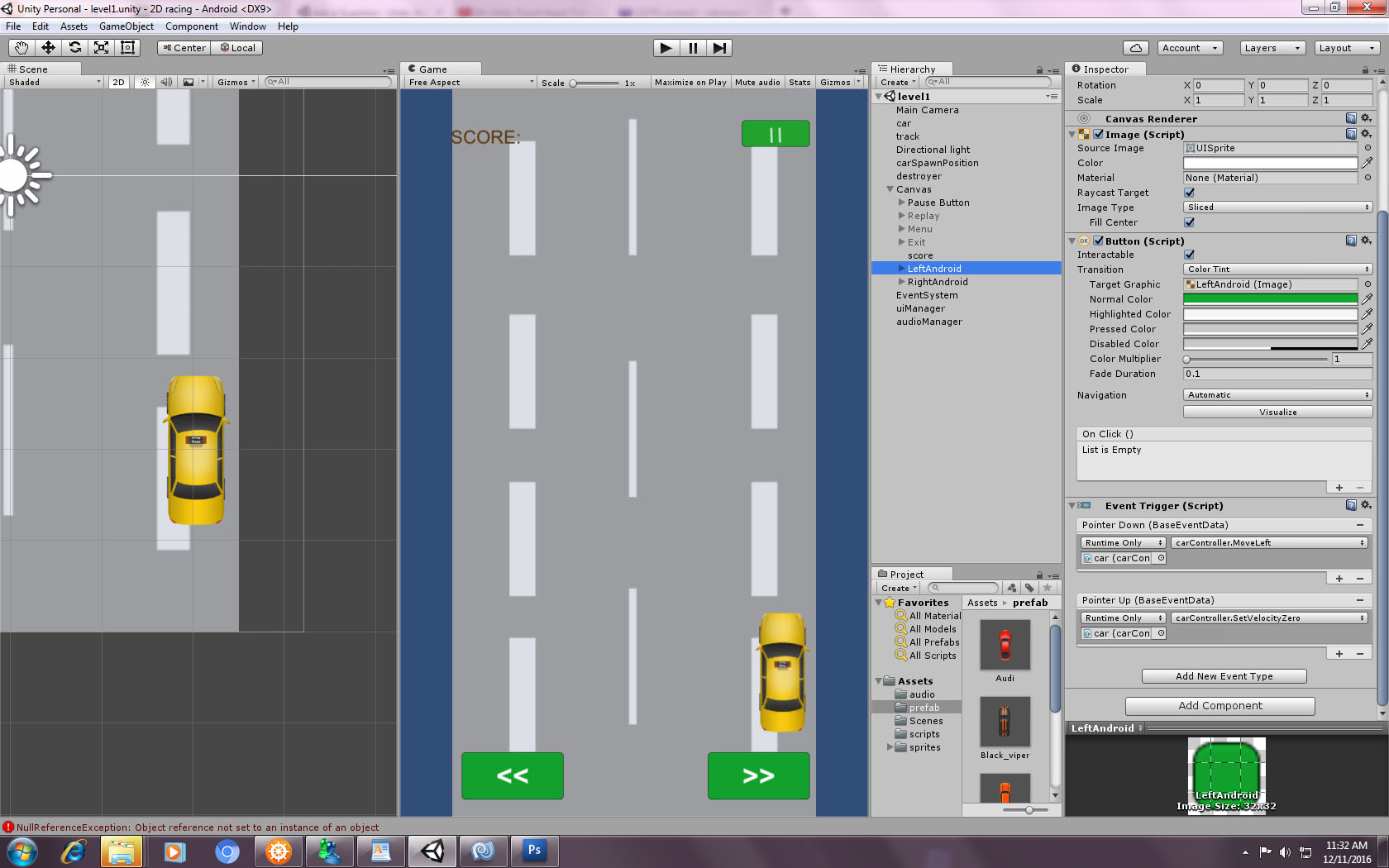Open Unity in Windows taskbar
The image size is (1389, 868).
tap(432, 851)
